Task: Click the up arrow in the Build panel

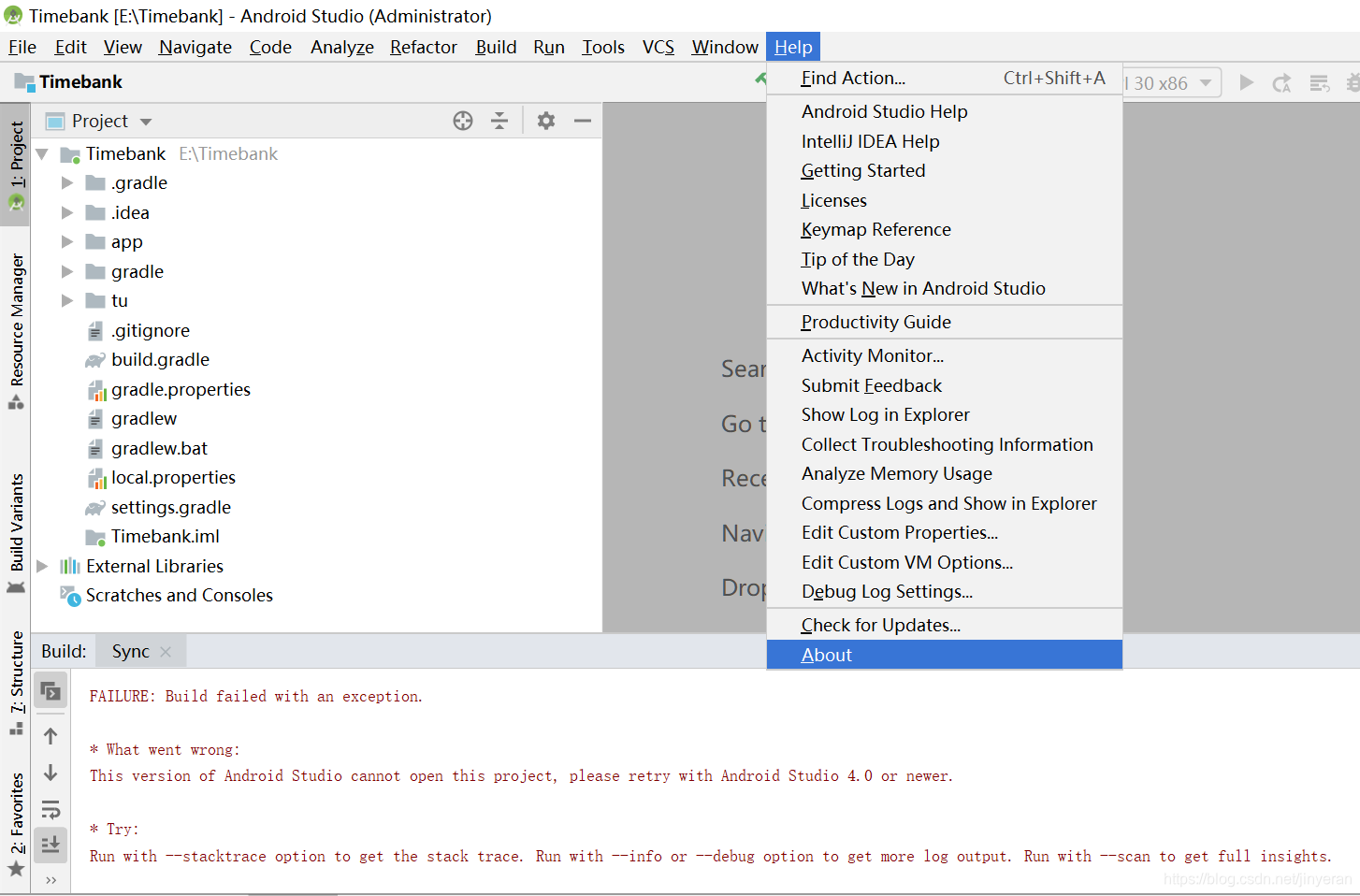Action: pyautogui.click(x=51, y=736)
